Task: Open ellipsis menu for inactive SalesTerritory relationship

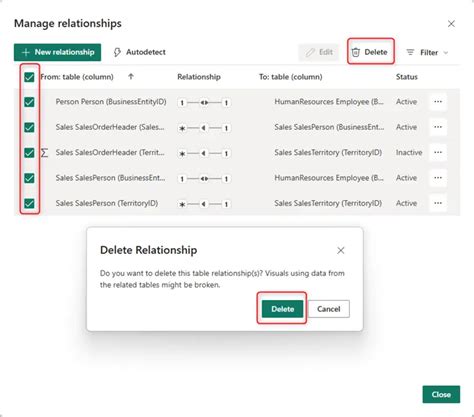Action: click(438, 152)
